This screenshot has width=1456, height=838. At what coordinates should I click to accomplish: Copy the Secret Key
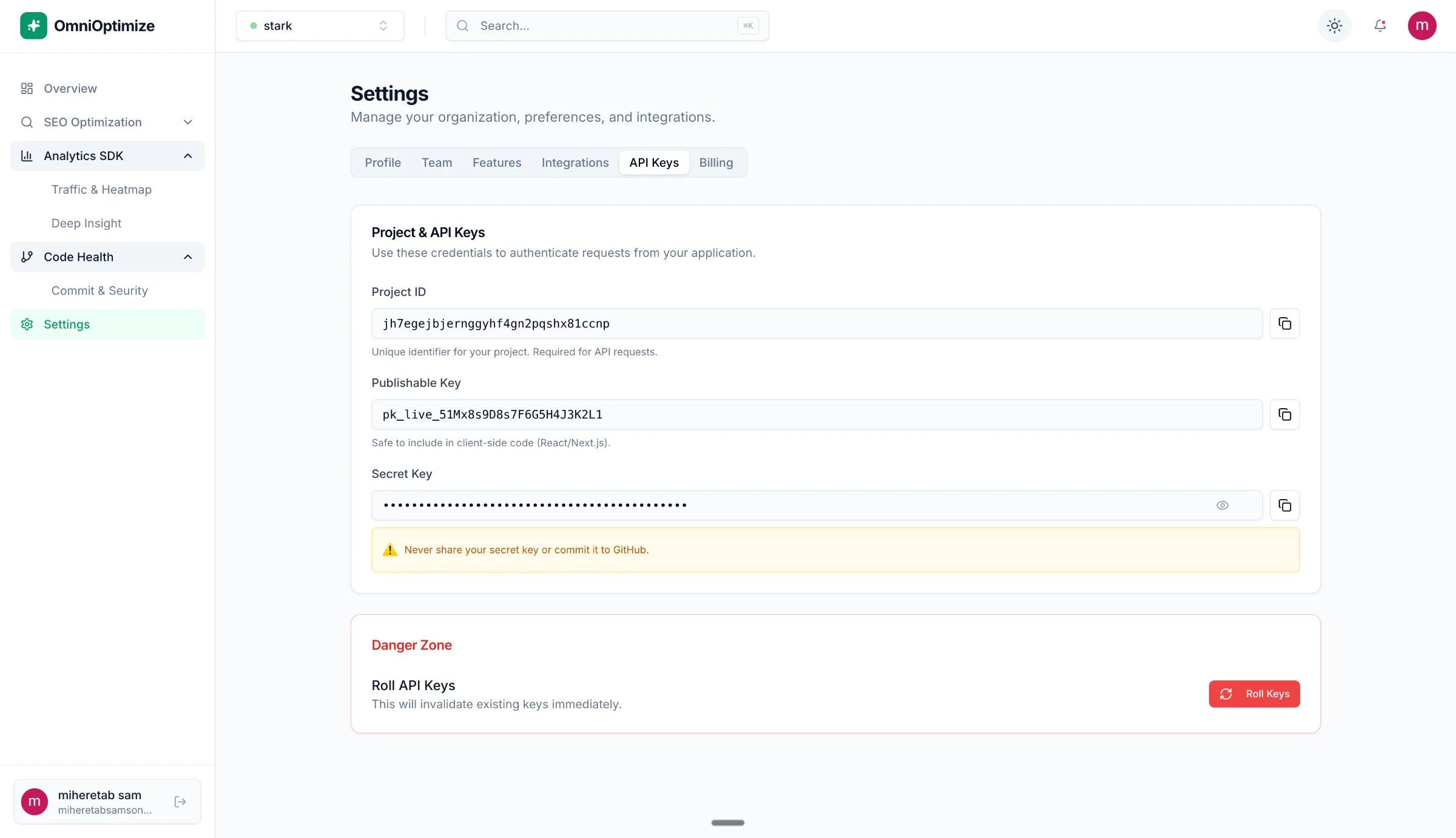1284,505
